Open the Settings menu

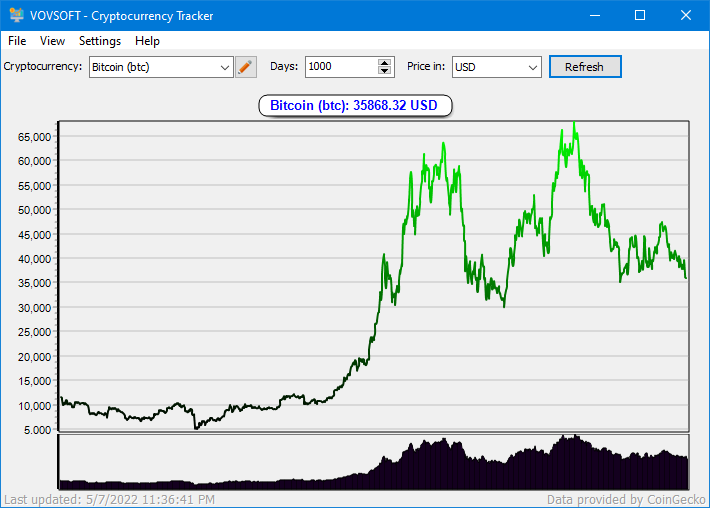coord(100,41)
